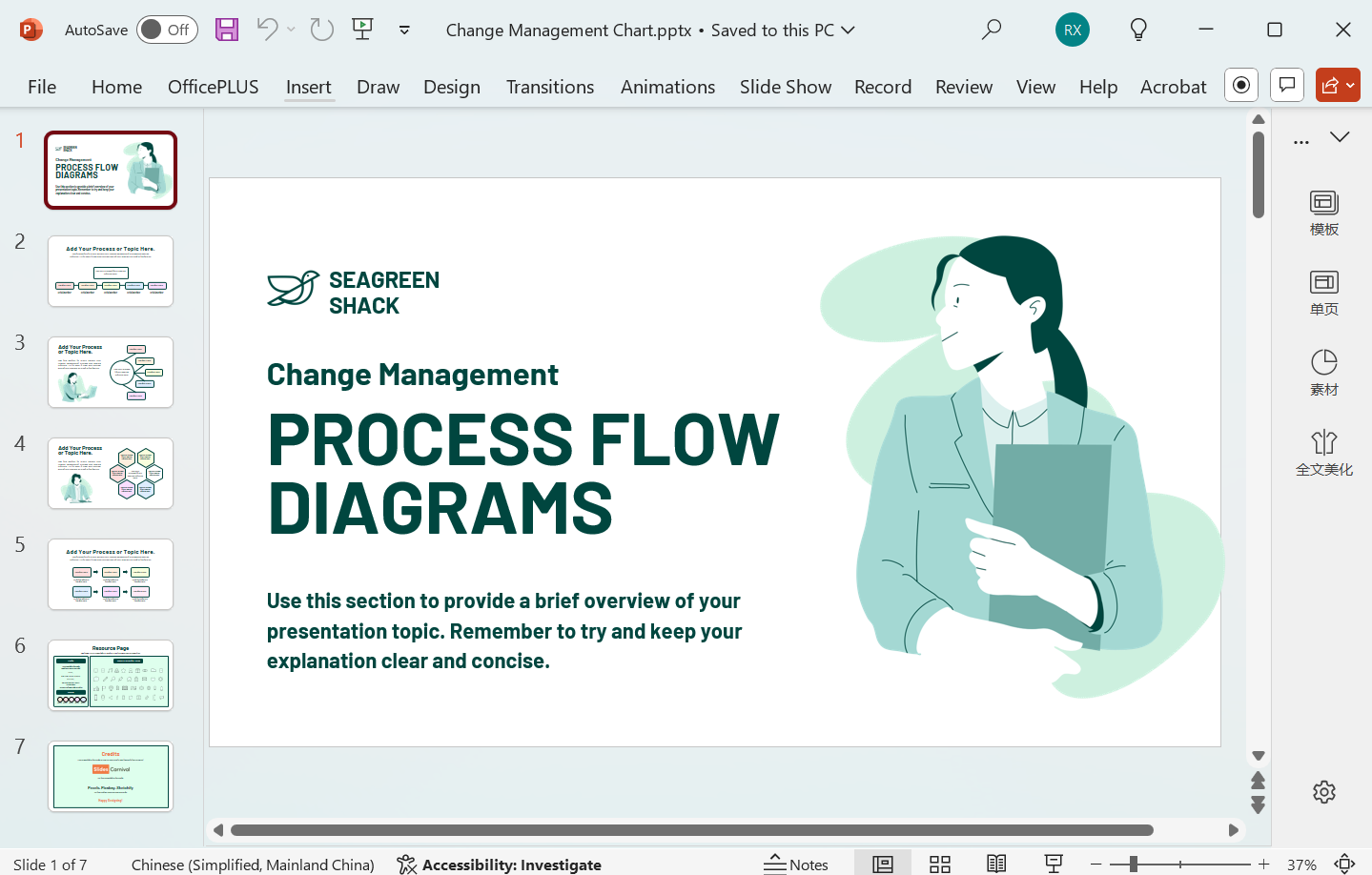Select slide 4 thumbnail

(111, 473)
